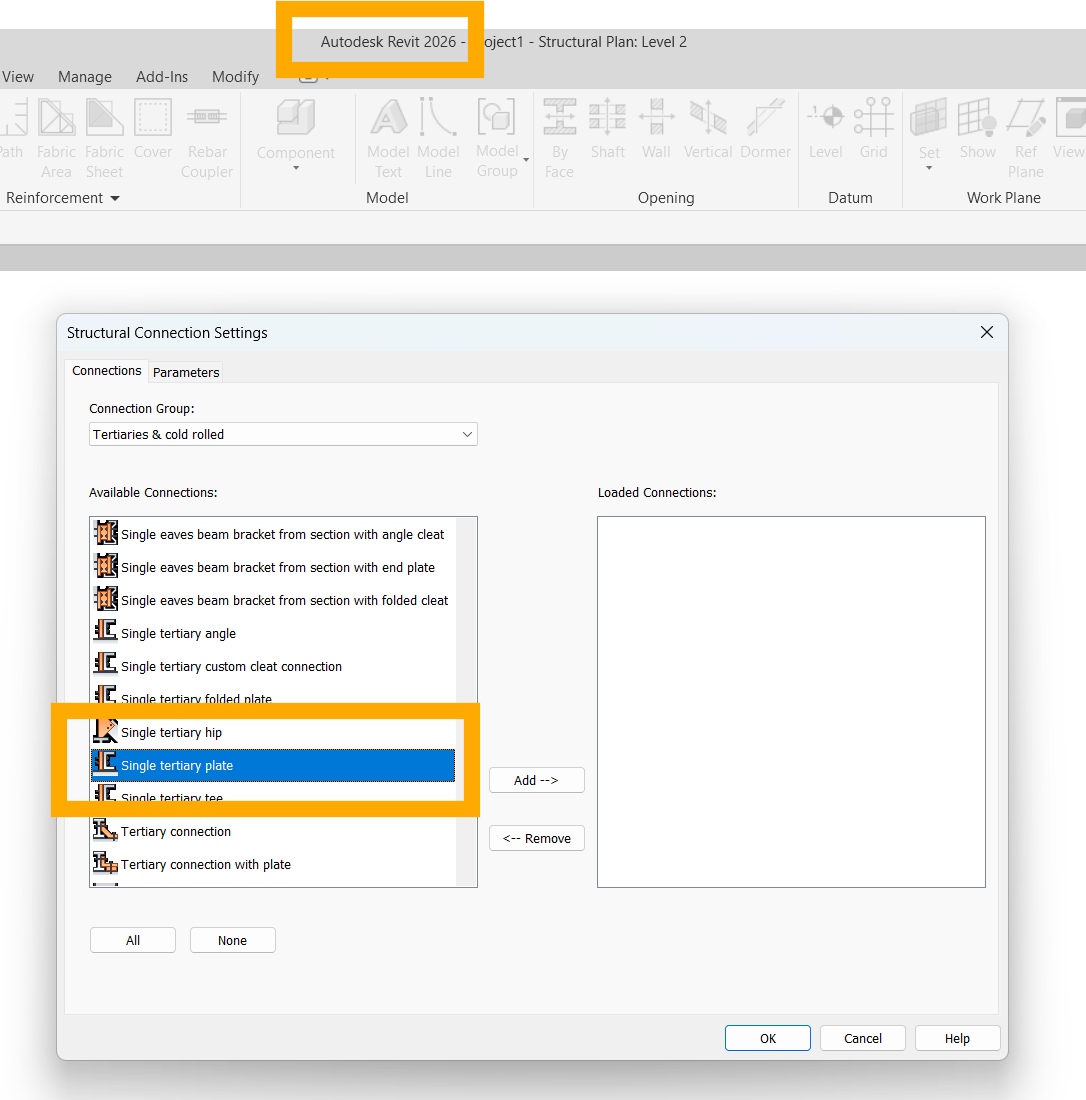
Task: Select the Model Line tool
Action: click(x=438, y=138)
